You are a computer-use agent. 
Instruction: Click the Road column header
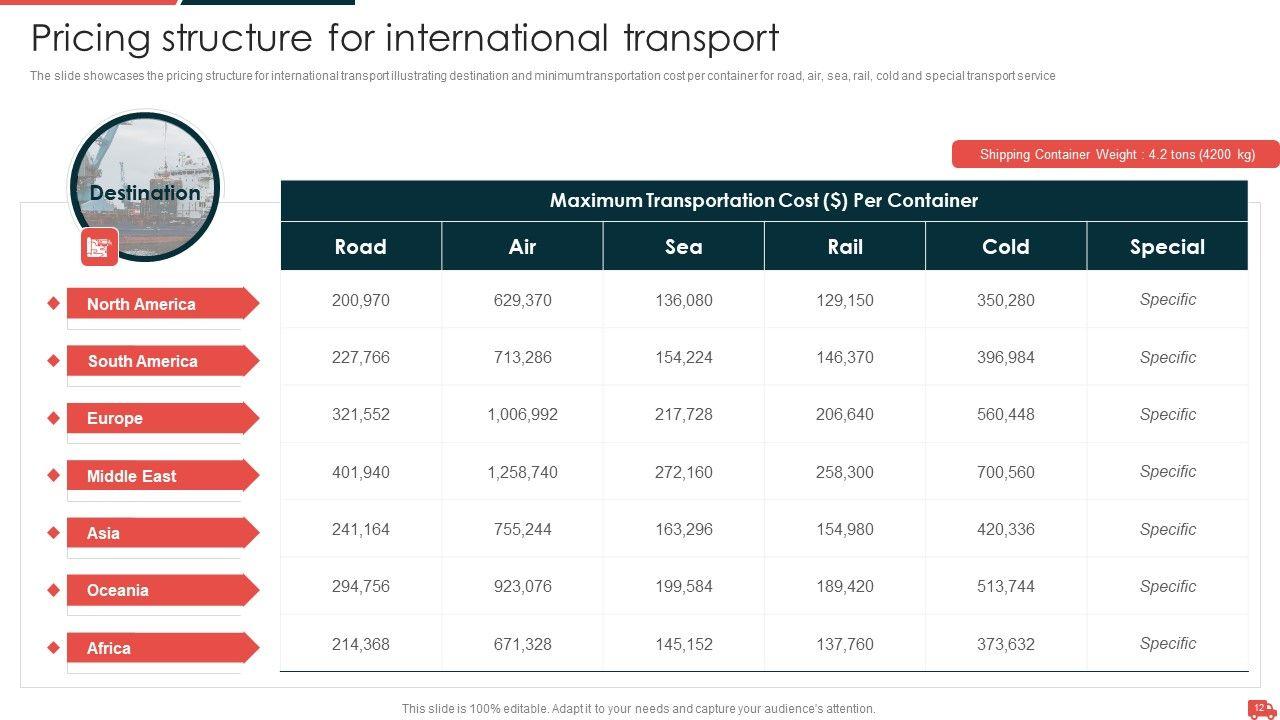click(360, 247)
